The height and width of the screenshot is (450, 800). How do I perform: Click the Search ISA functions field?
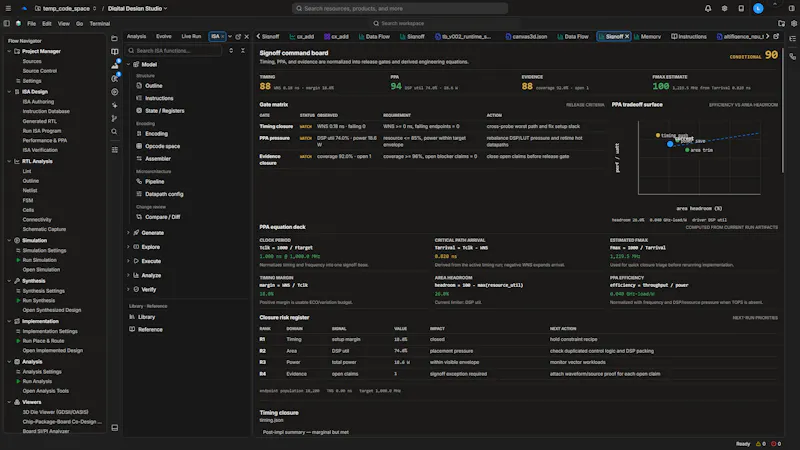click(174, 51)
